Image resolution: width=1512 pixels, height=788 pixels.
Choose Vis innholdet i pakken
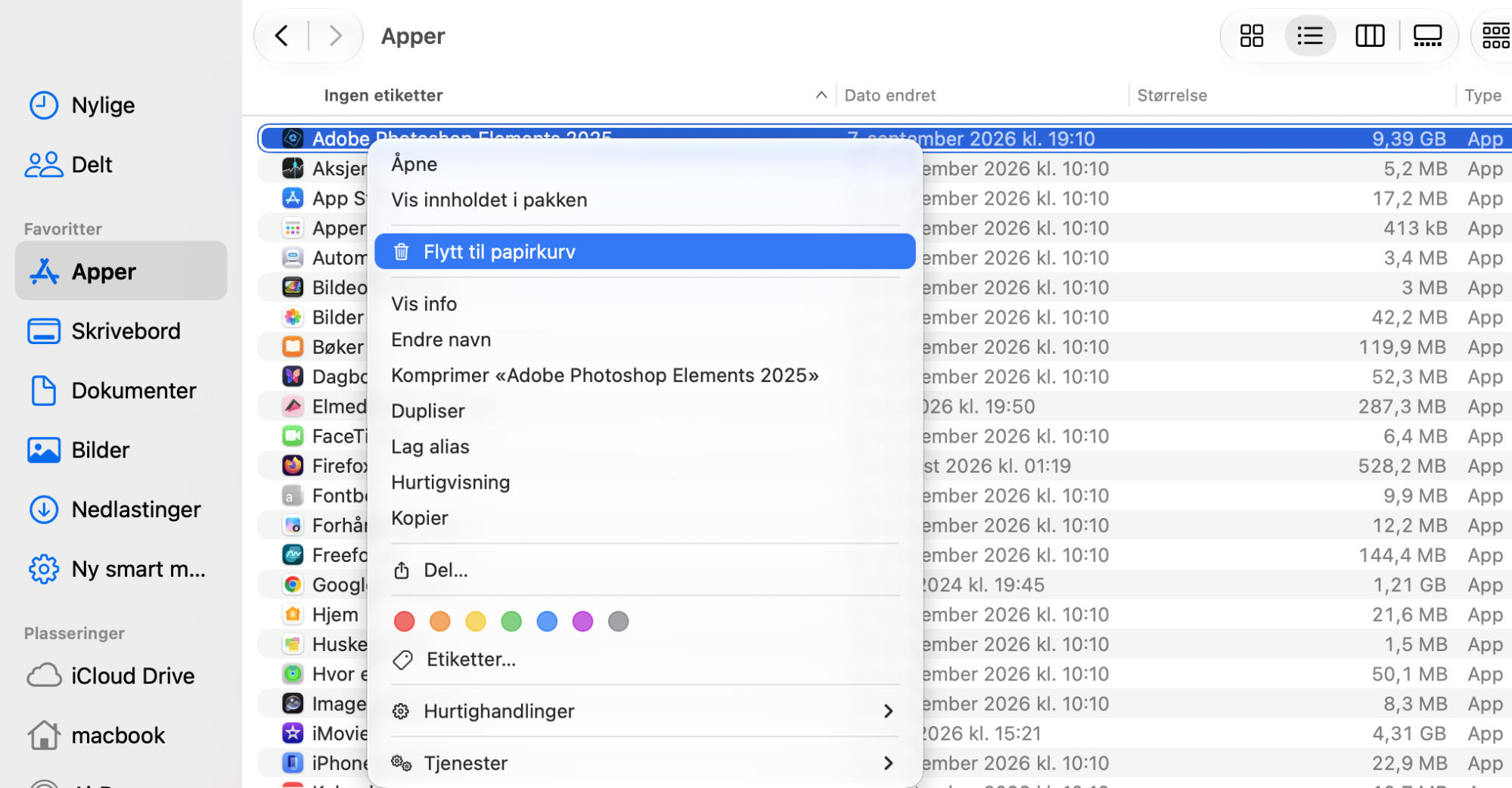click(x=645, y=200)
